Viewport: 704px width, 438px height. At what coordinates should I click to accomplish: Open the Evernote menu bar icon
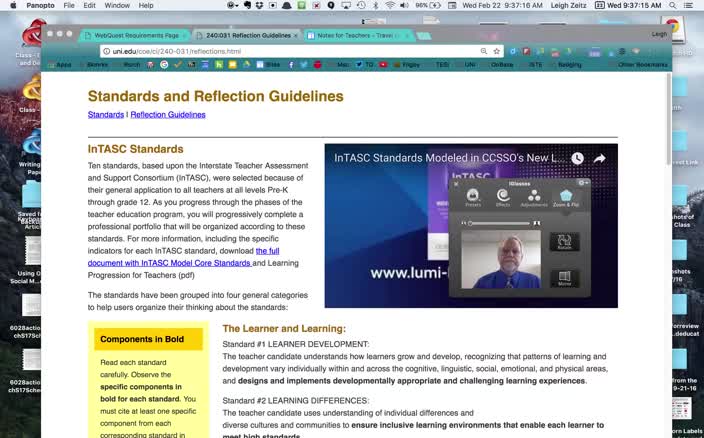247,5
